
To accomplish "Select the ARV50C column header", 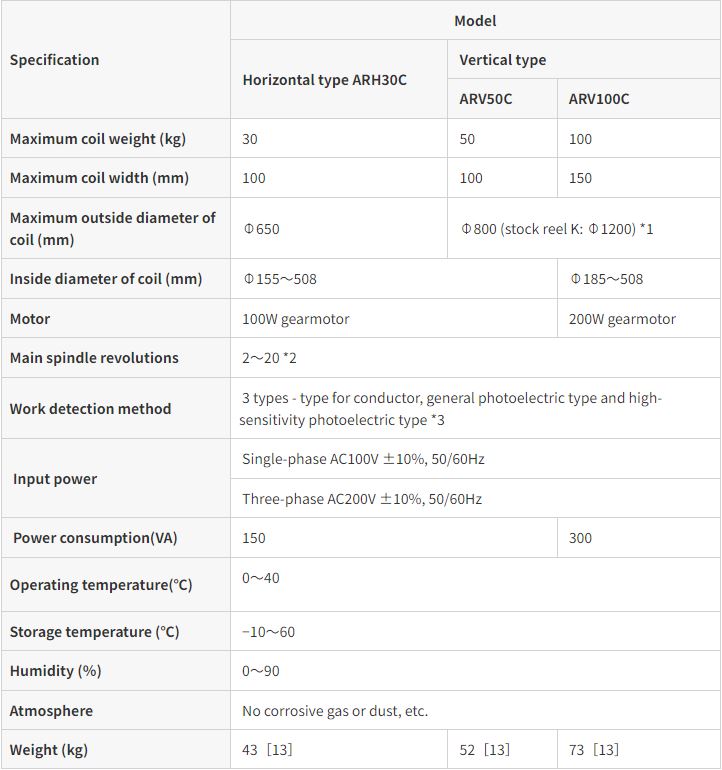I will coord(486,99).
